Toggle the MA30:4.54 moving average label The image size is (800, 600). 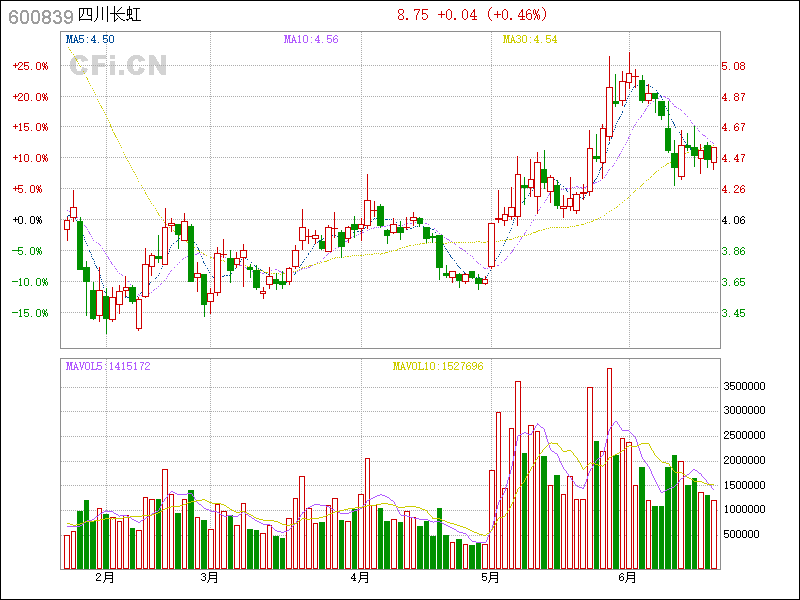(x=529, y=40)
